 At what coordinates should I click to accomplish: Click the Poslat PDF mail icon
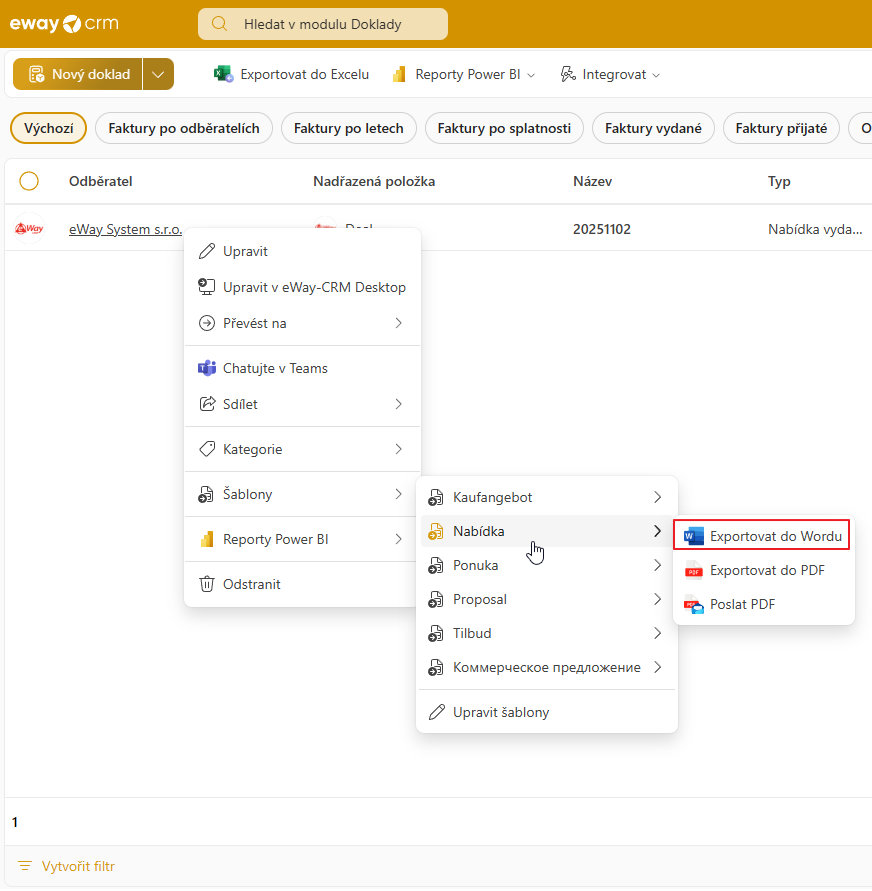click(693, 604)
